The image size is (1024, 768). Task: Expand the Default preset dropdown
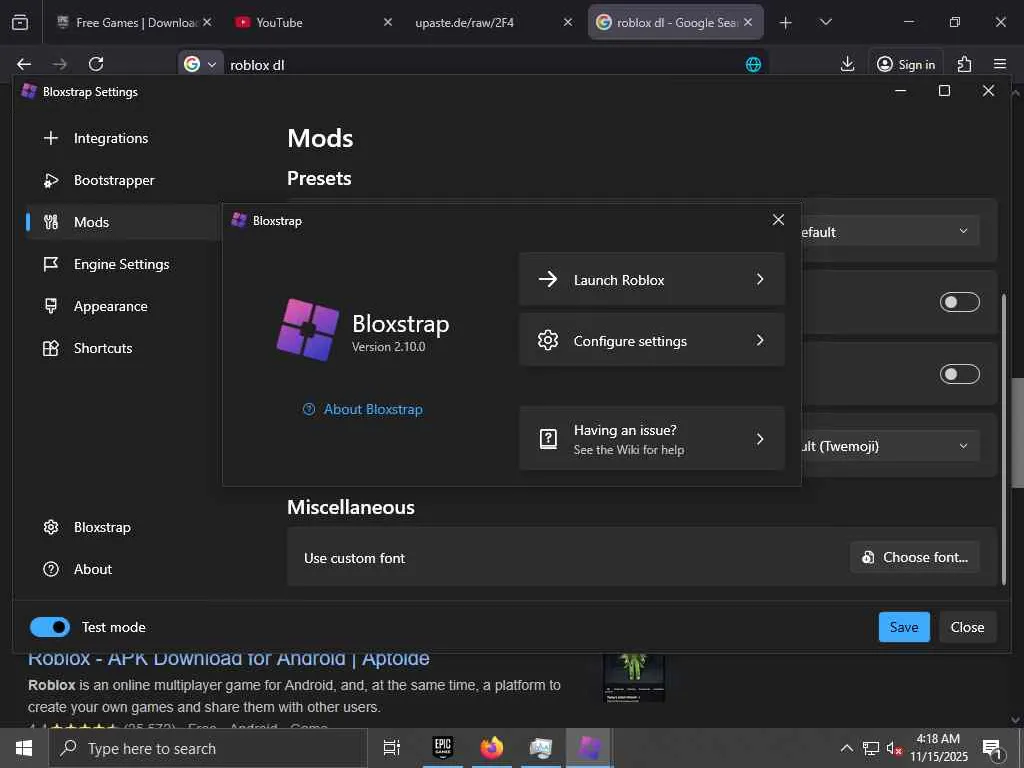(891, 231)
